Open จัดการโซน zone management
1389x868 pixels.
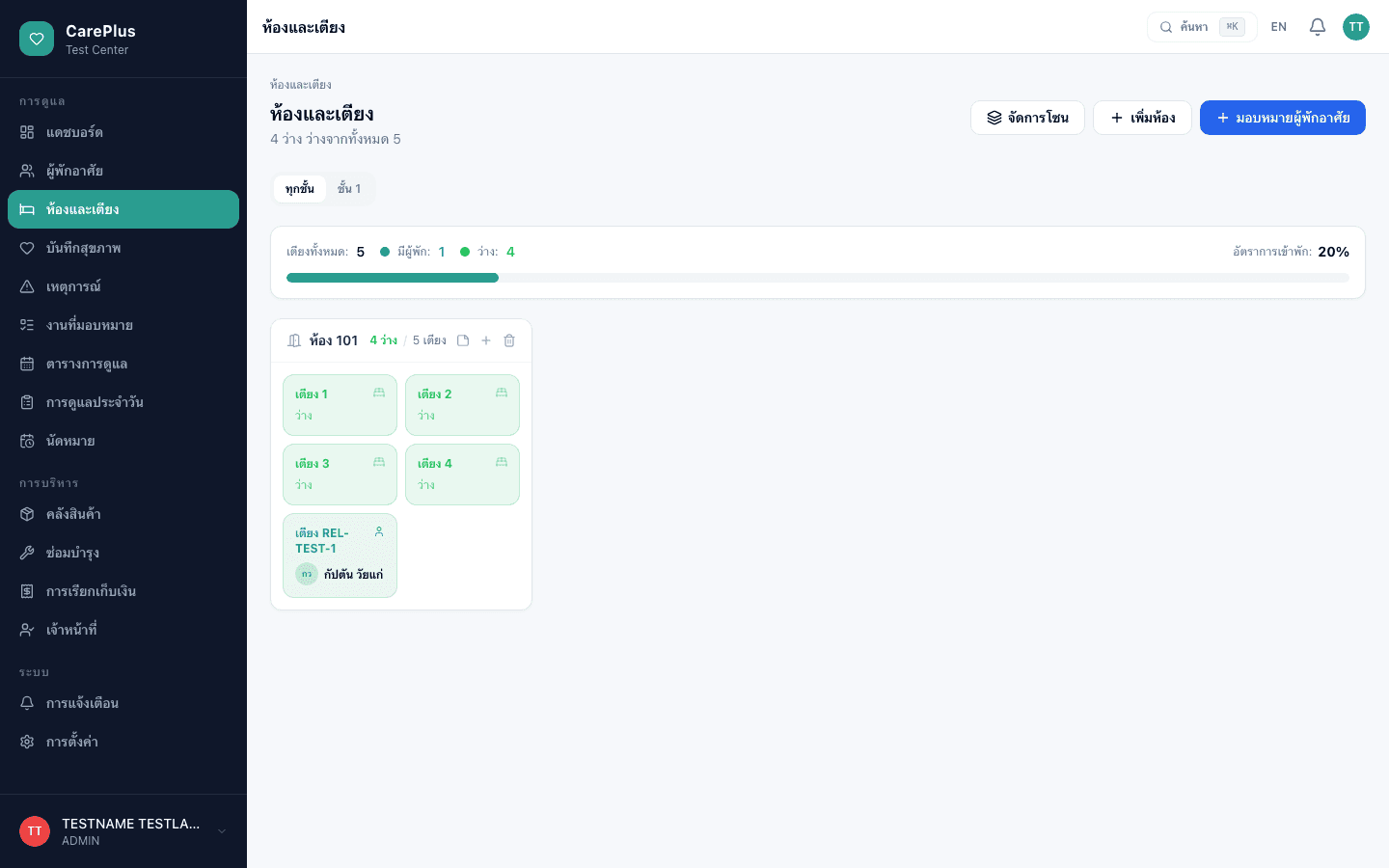1027,118
